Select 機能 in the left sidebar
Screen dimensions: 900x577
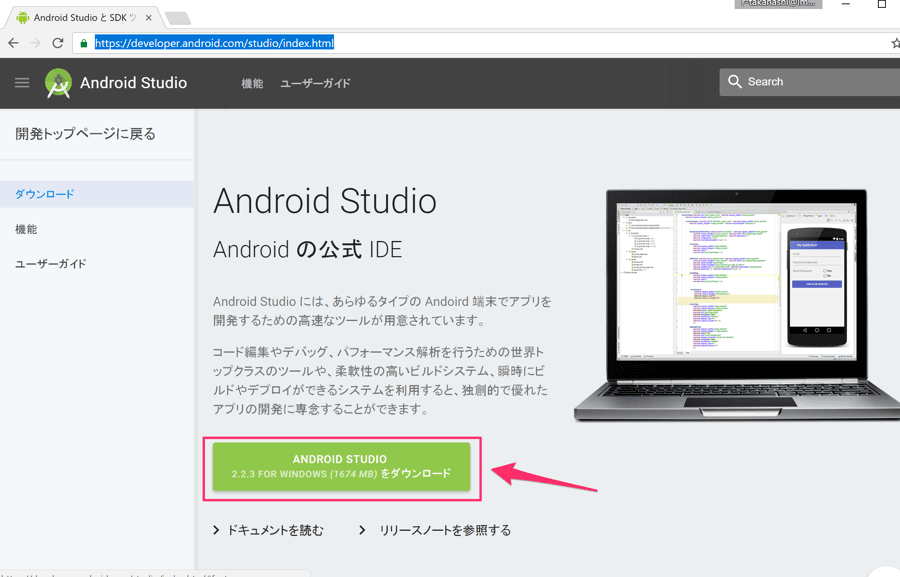(x=26, y=229)
